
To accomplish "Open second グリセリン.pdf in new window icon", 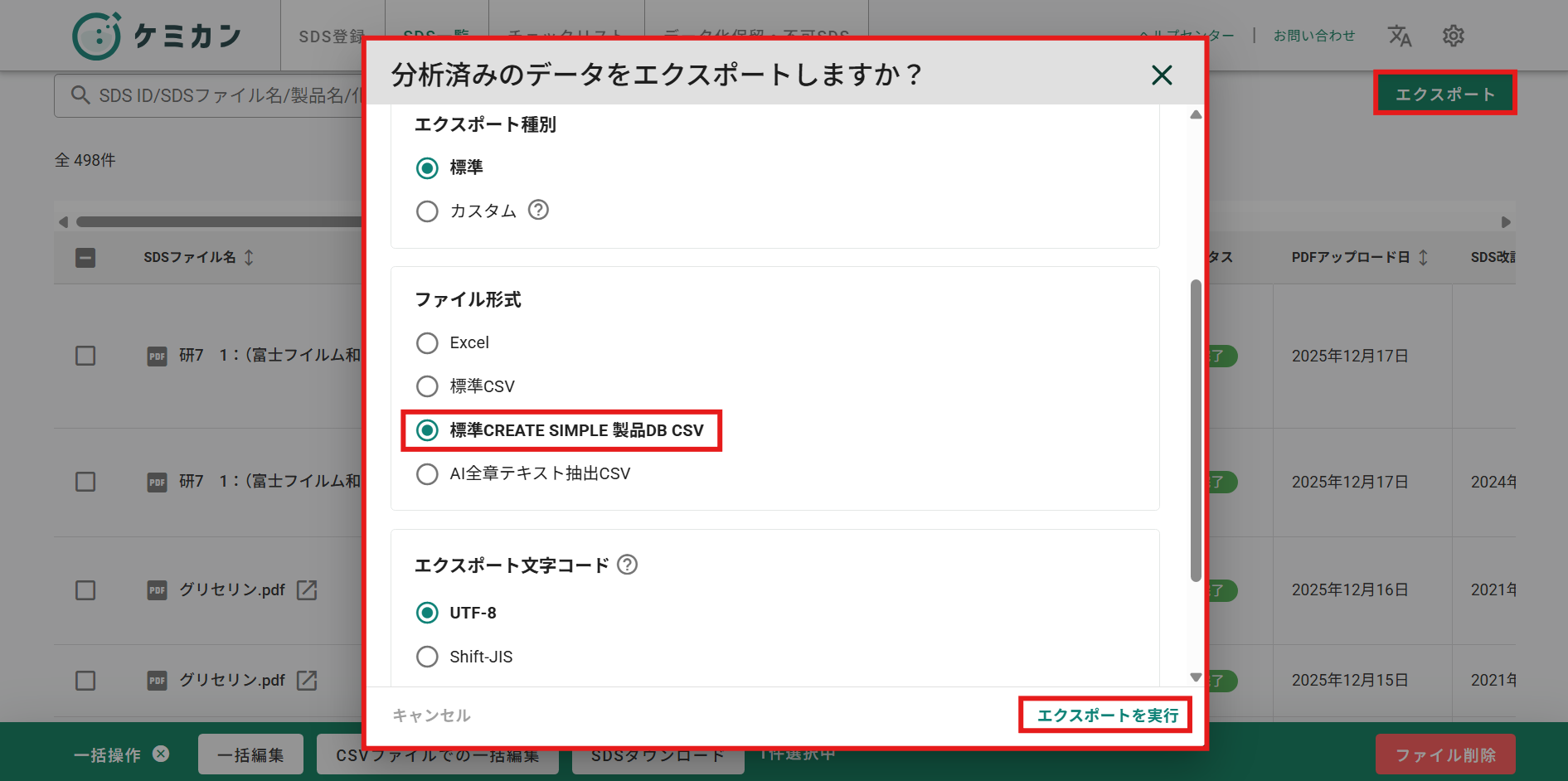I will click(x=307, y=680).
